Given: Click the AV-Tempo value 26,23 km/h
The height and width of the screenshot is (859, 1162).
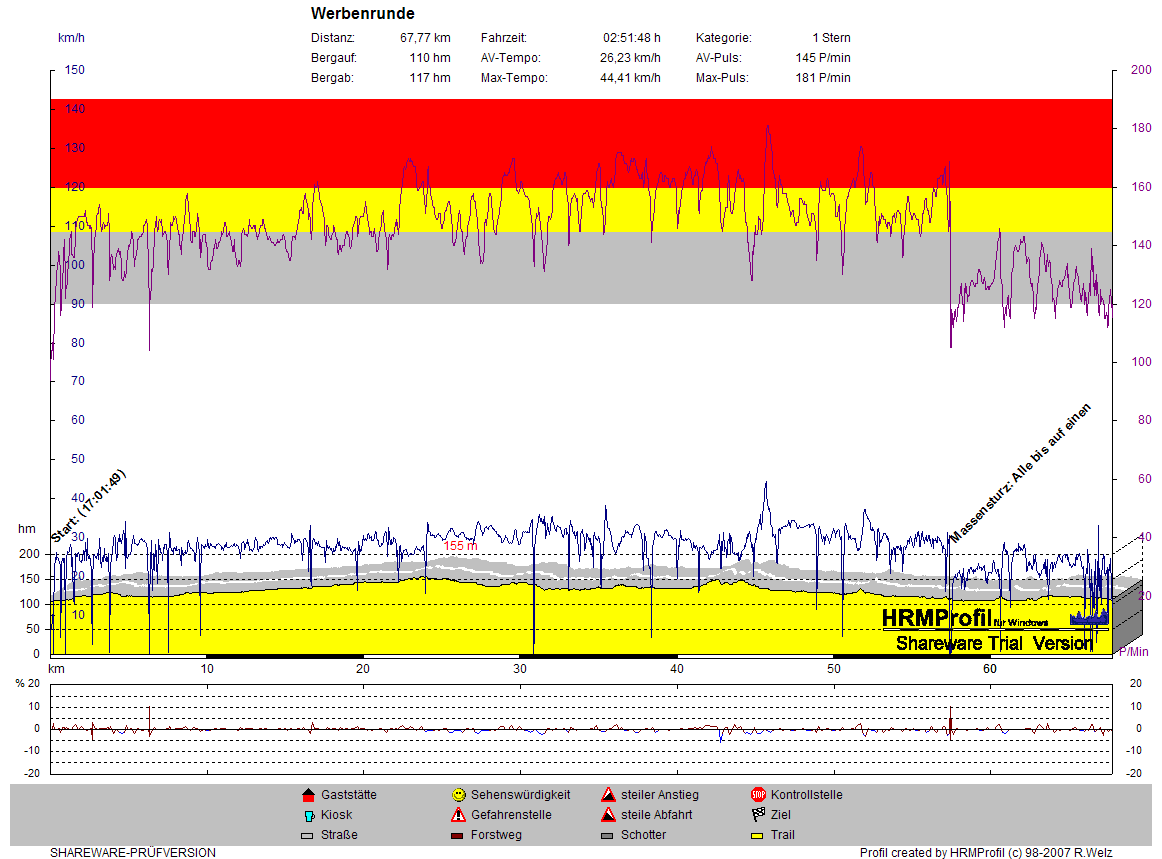Looking at the screenshot, I should point(630,58).
